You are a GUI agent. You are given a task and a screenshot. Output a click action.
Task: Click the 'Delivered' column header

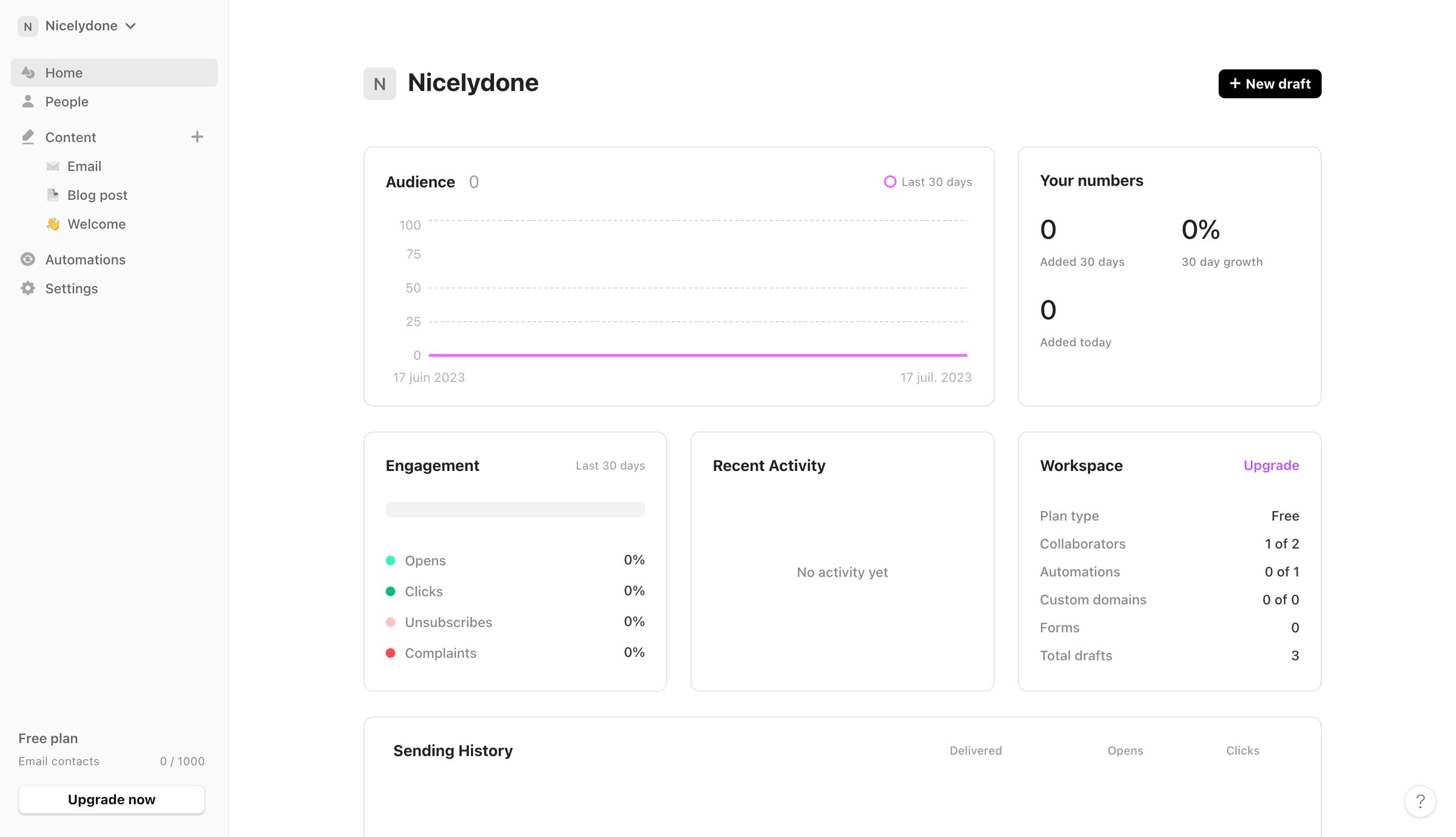[x=976, y=751]
